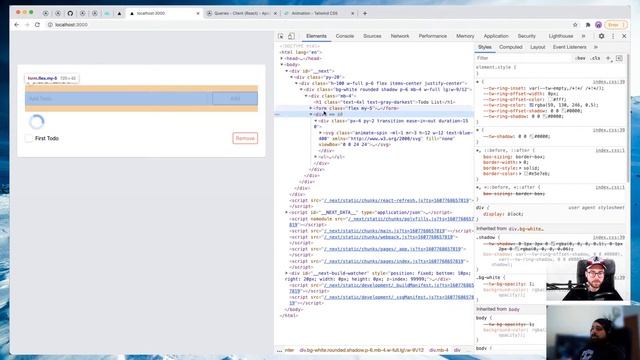
Task: Bookmark this page with the star icon
Action: click(575, 25)
